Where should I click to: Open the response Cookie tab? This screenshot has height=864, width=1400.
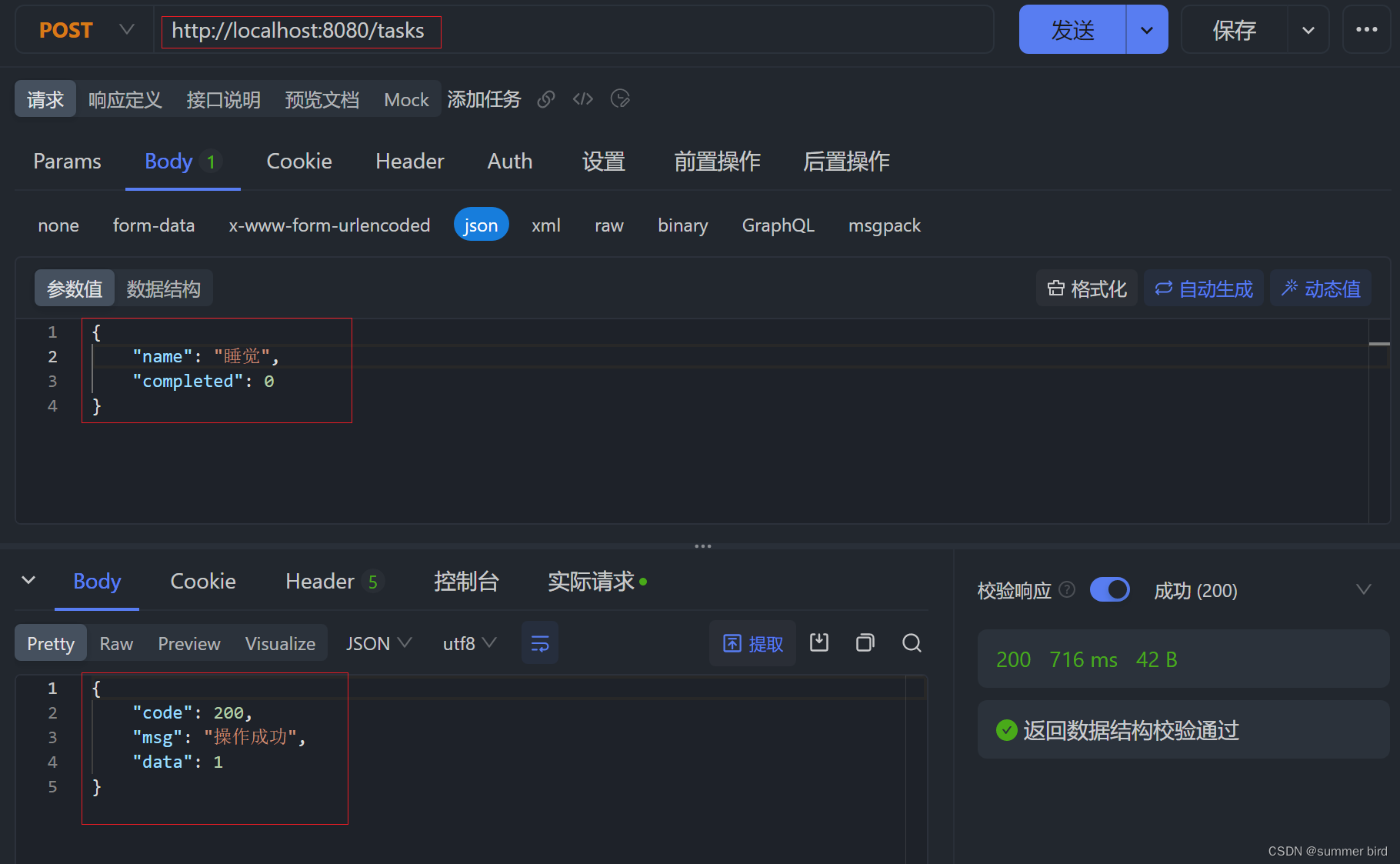pos(203,581)
